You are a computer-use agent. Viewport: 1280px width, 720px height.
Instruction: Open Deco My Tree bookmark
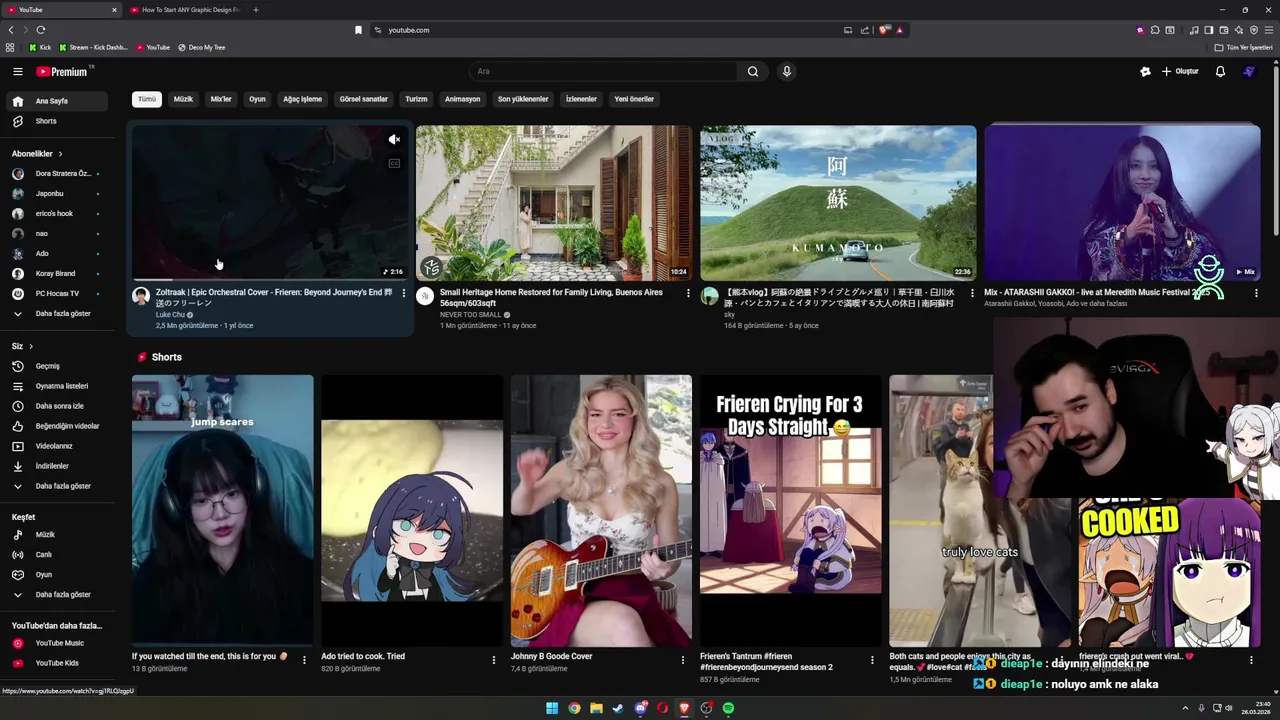pyautogui.click(x=201, y=47)
